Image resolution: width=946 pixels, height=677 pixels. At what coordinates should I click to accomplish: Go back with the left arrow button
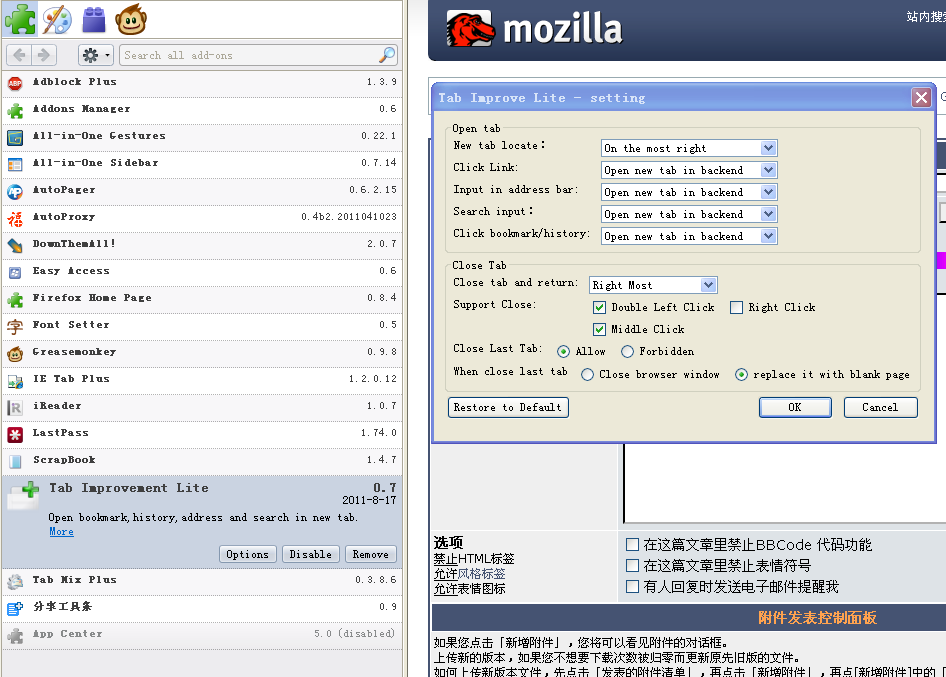click(19, 55)
